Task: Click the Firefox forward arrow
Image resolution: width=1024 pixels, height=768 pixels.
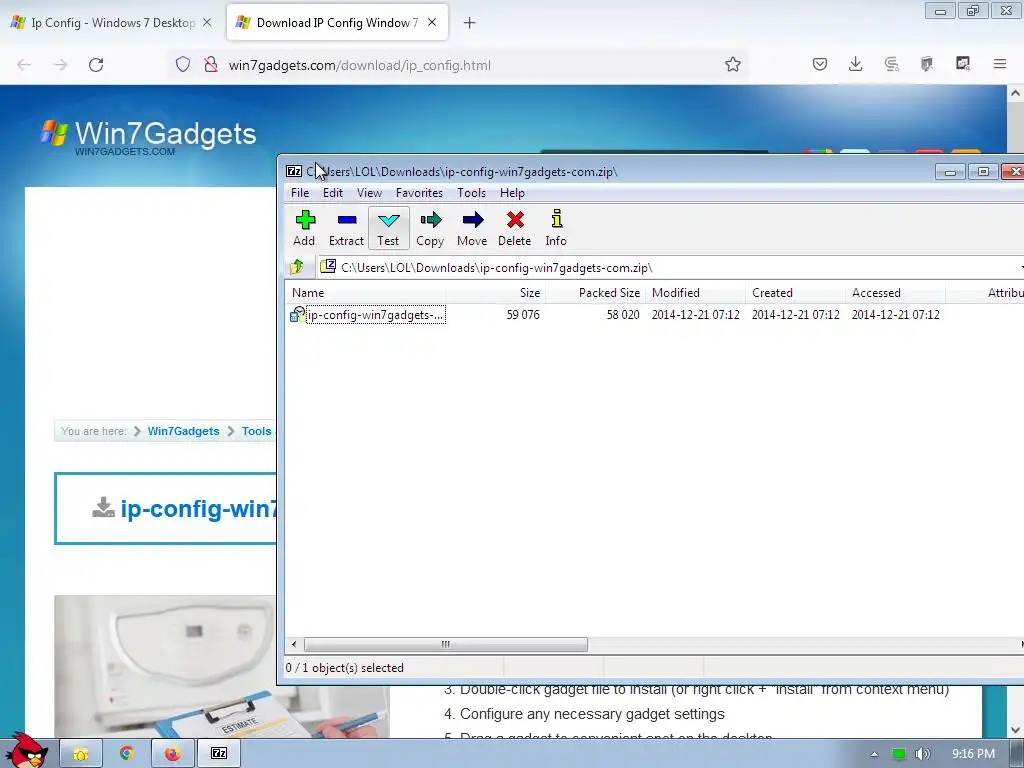Action: (60, 65)
